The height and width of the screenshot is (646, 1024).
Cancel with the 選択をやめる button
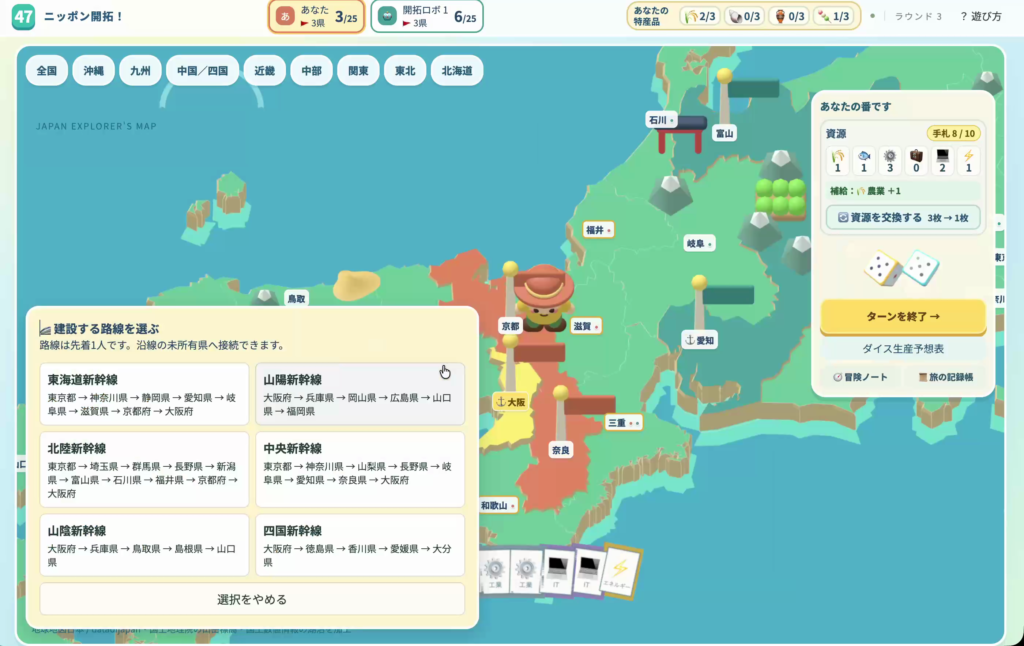(252, 599)
